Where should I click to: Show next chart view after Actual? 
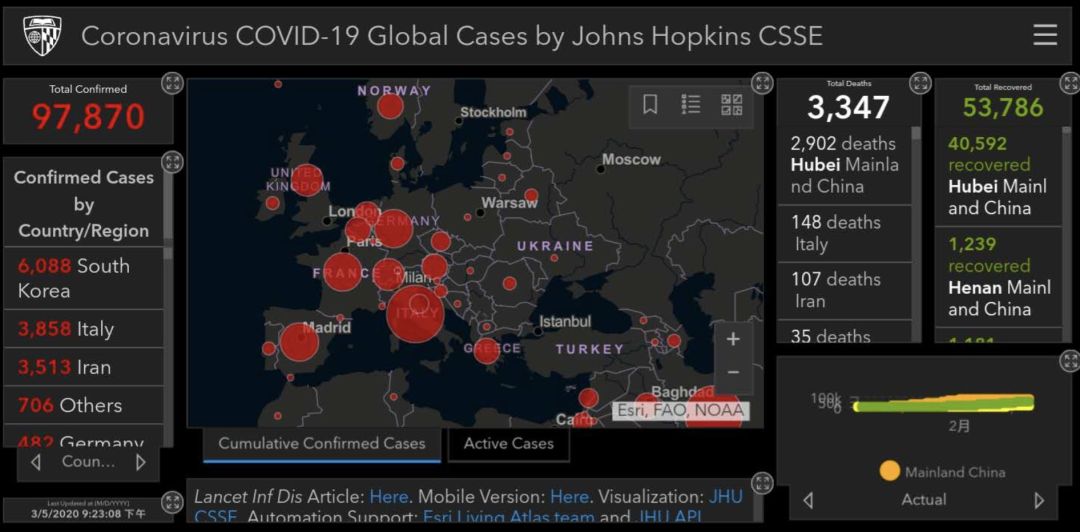coord(1039,500)
